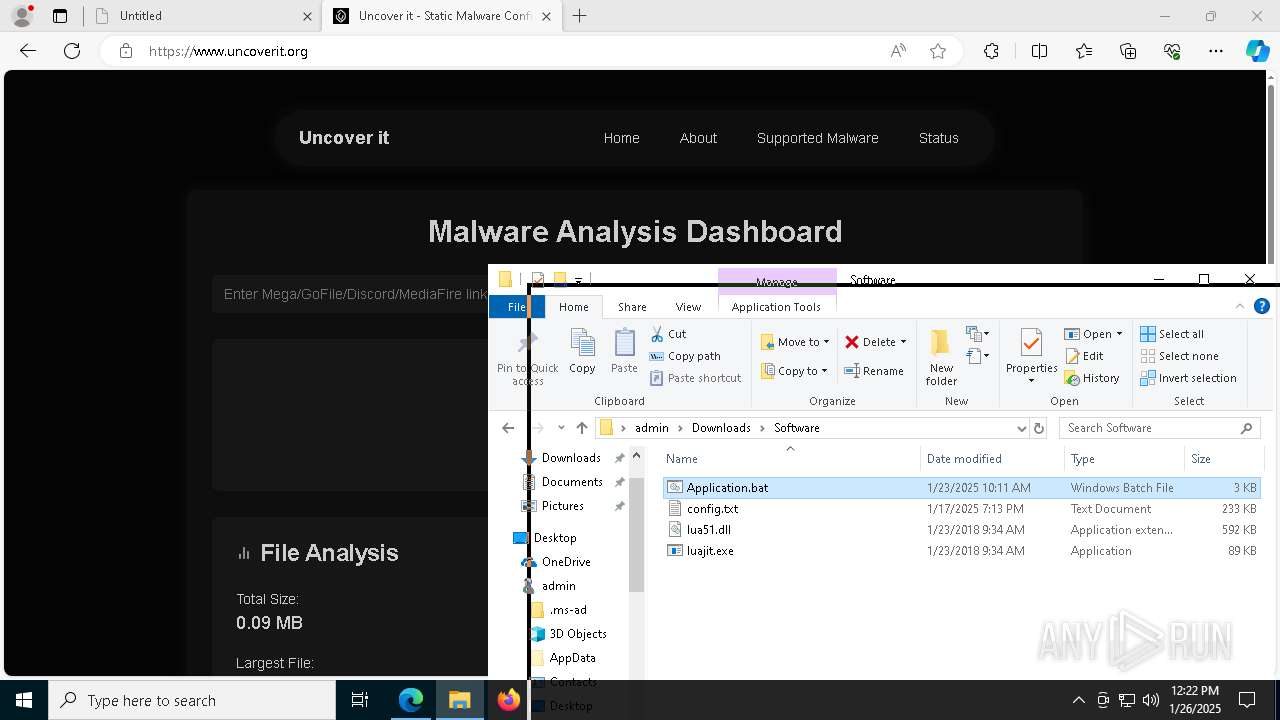
Task: Create a New folder from ribbon
Action: click(941, 356)
